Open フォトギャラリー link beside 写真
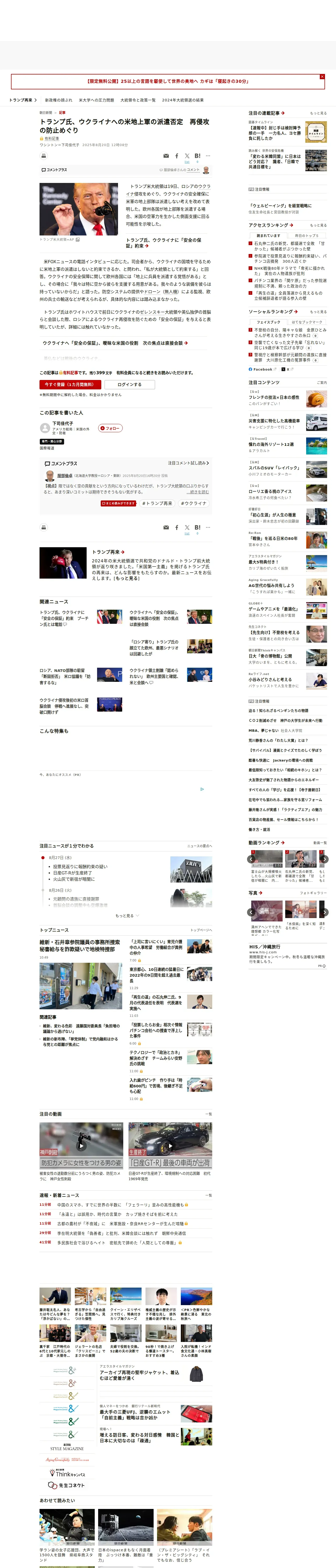Screen dimensions: 336x1568 pos(313,893)
